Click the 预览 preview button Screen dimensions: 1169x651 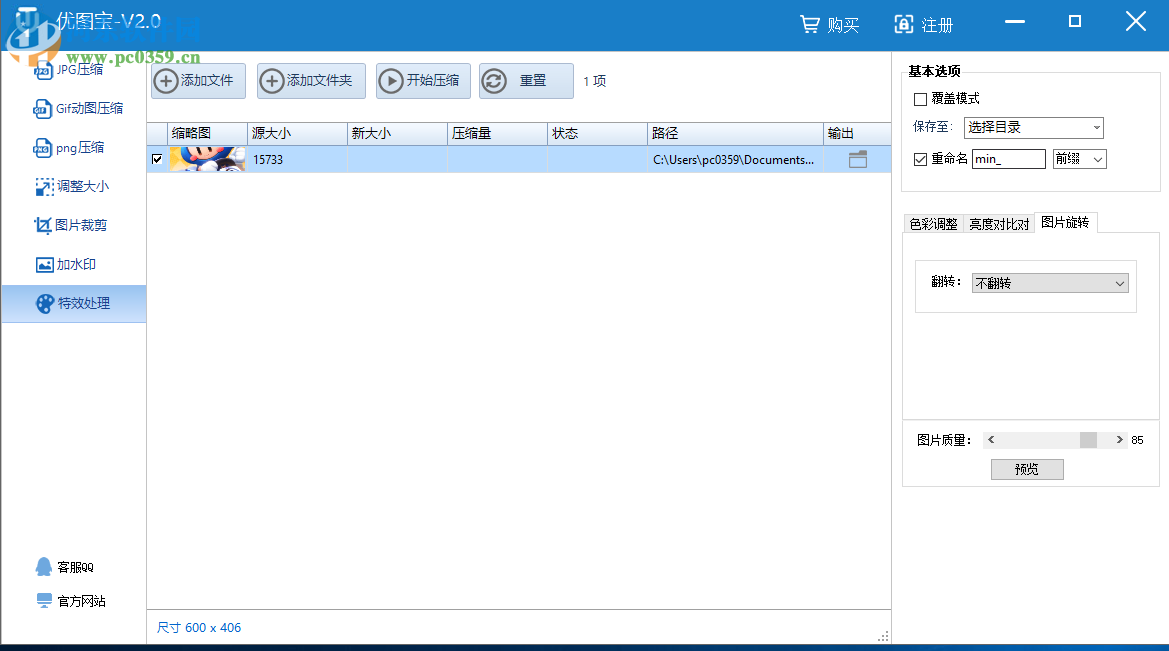pos(1027,469)
